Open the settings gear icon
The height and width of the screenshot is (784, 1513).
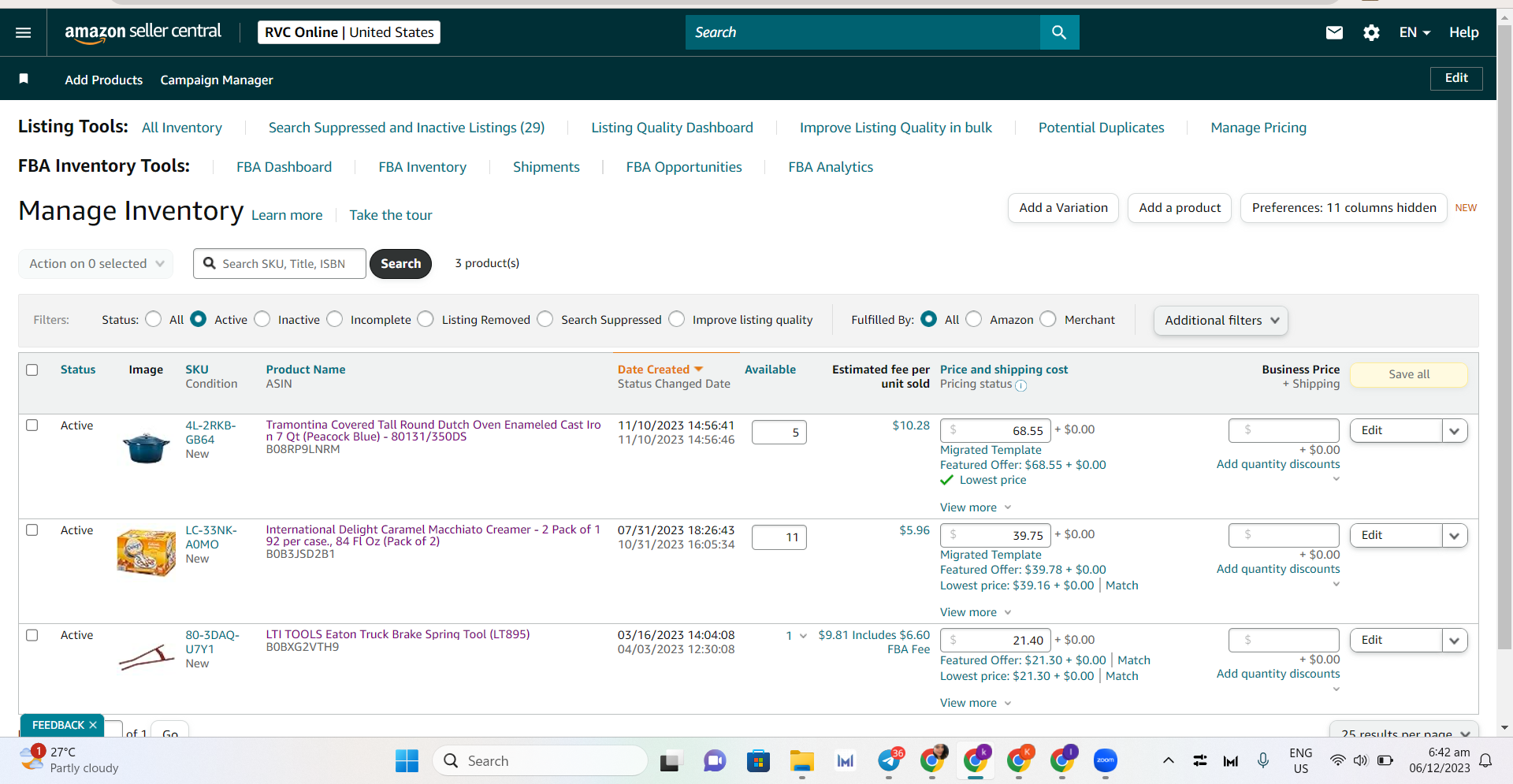(1371, 32)
